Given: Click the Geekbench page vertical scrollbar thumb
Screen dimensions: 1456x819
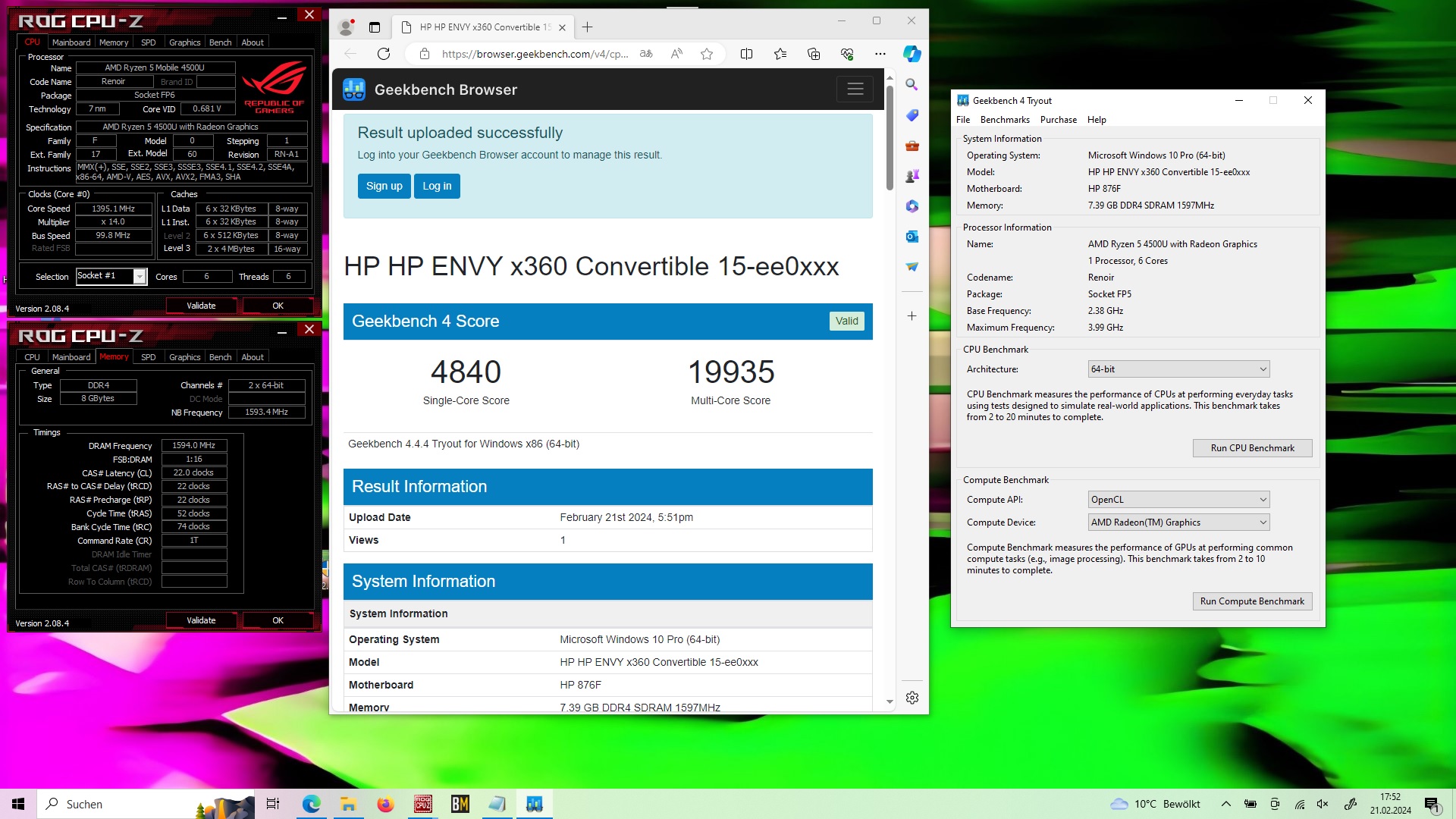Looking at the screenshot, I should (890, 138).
